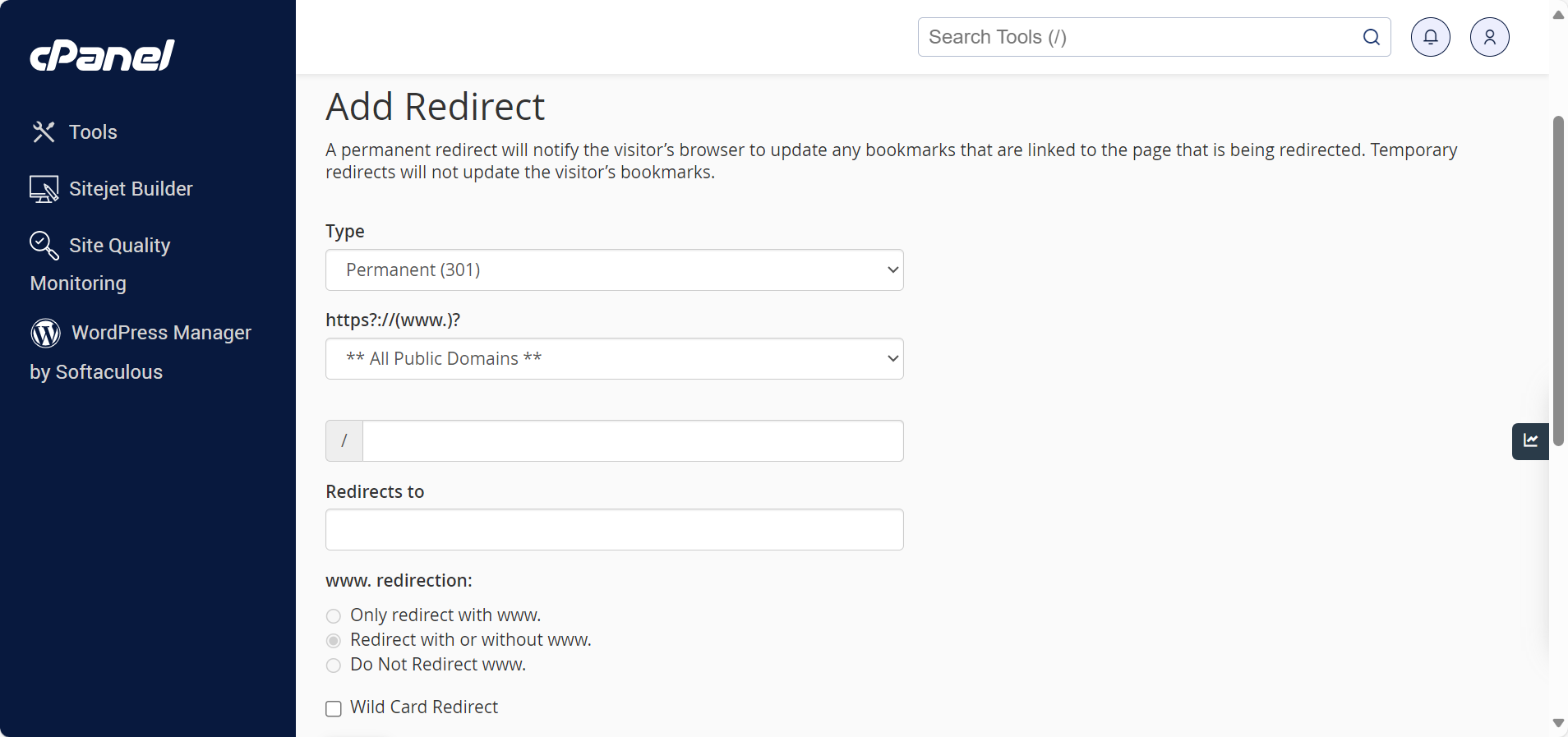The image size is (1568, 737).
Task: Click the statistics chart tab on right edge
Action: click(1530, 441)
